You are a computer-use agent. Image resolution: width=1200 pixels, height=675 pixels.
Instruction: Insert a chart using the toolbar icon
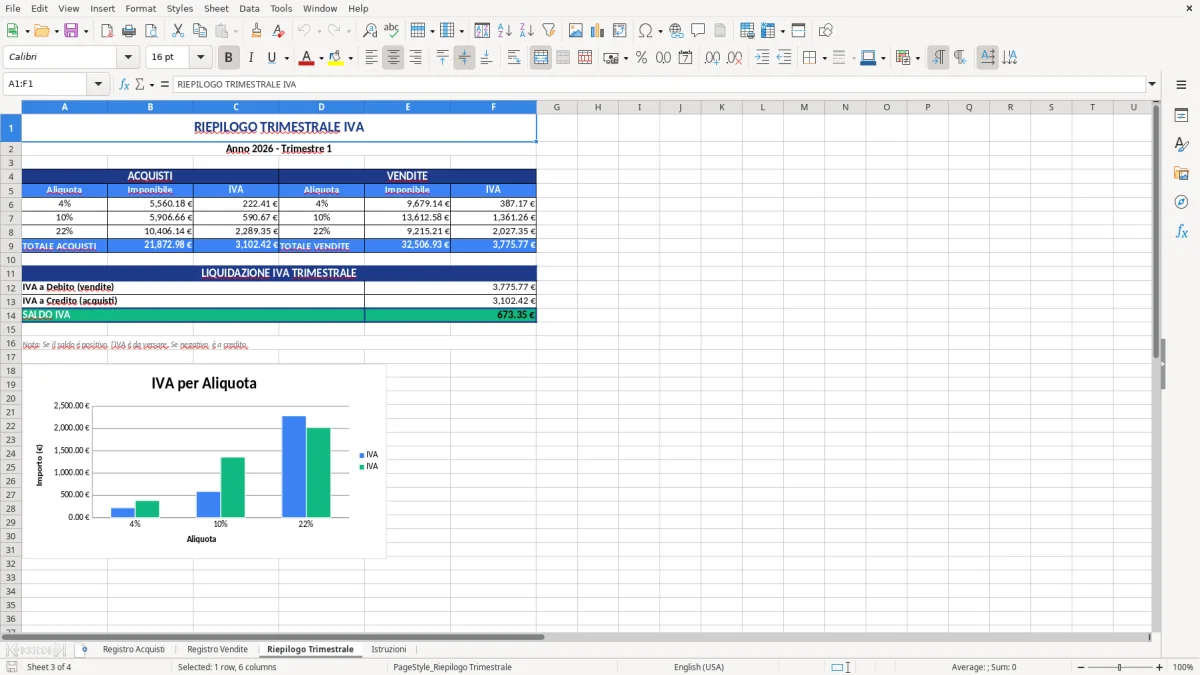click(597, 30)
